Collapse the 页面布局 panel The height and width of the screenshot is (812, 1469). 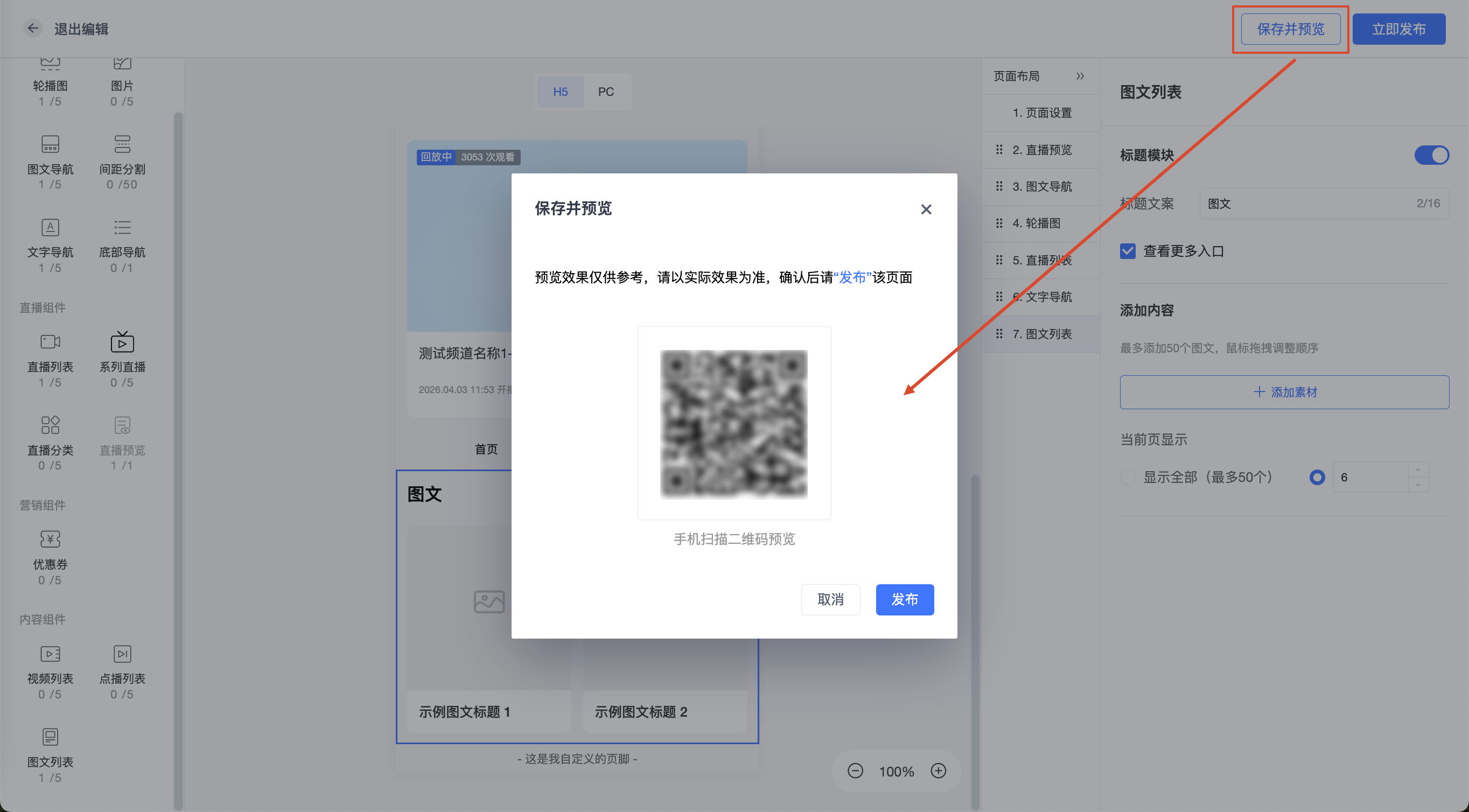point(1080,76)
